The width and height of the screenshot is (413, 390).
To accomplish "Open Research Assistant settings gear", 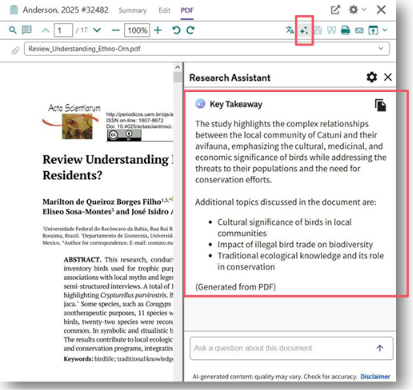I will pyautogui.click(x=372, y=77).
